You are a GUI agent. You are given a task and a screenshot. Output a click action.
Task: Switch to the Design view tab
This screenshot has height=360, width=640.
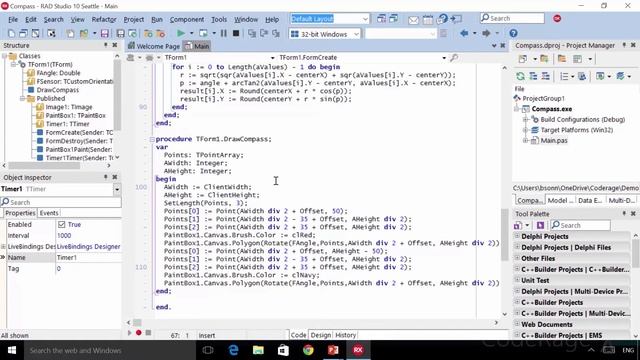321,335
